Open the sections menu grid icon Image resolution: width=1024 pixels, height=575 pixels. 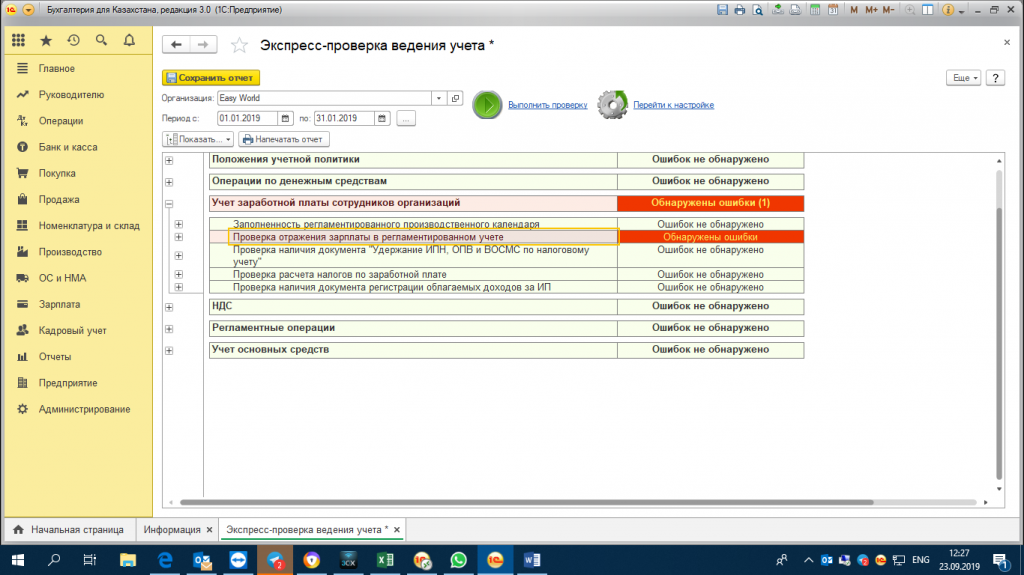(x=18, y=41)
